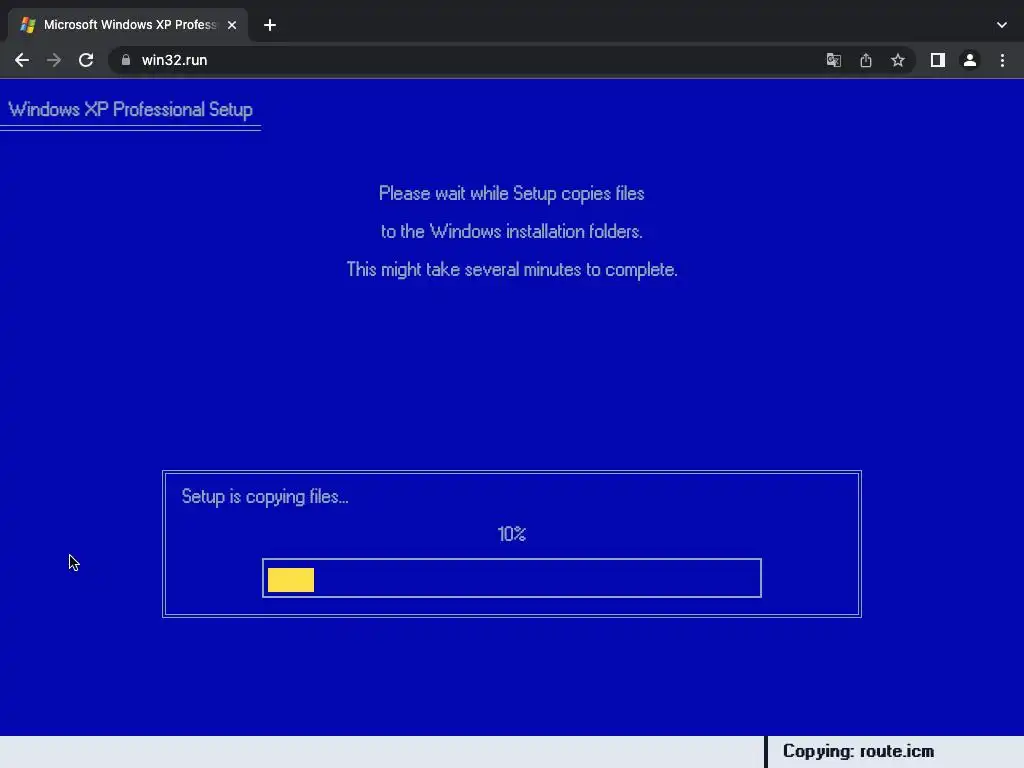Click 'Please wait while Setup copies files'

coord(511,193)
